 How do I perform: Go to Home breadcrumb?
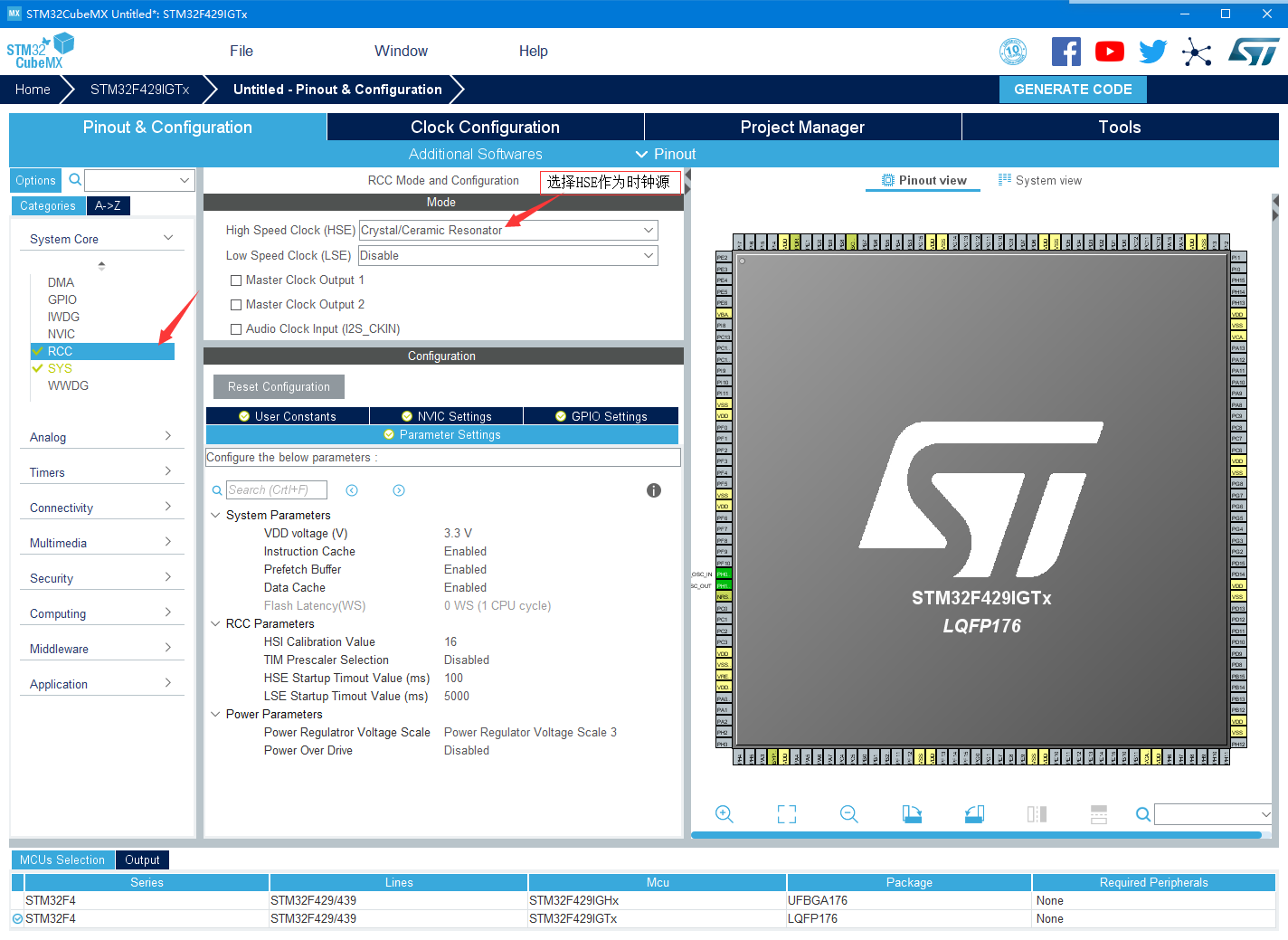33,90
